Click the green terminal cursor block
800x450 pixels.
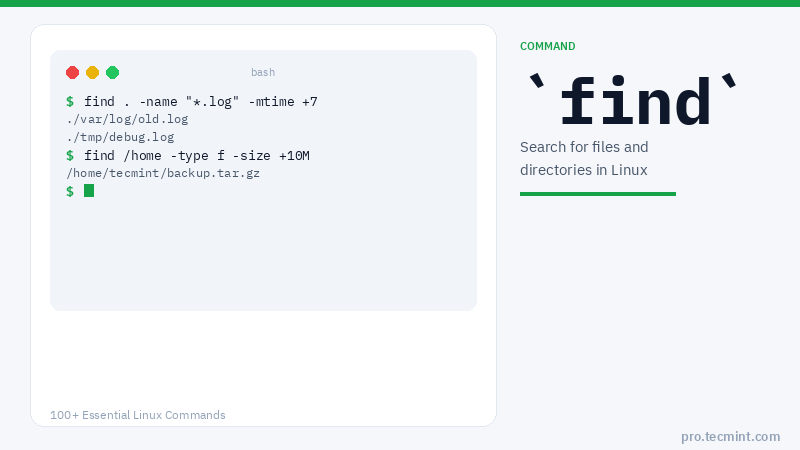tap(89, 191)
